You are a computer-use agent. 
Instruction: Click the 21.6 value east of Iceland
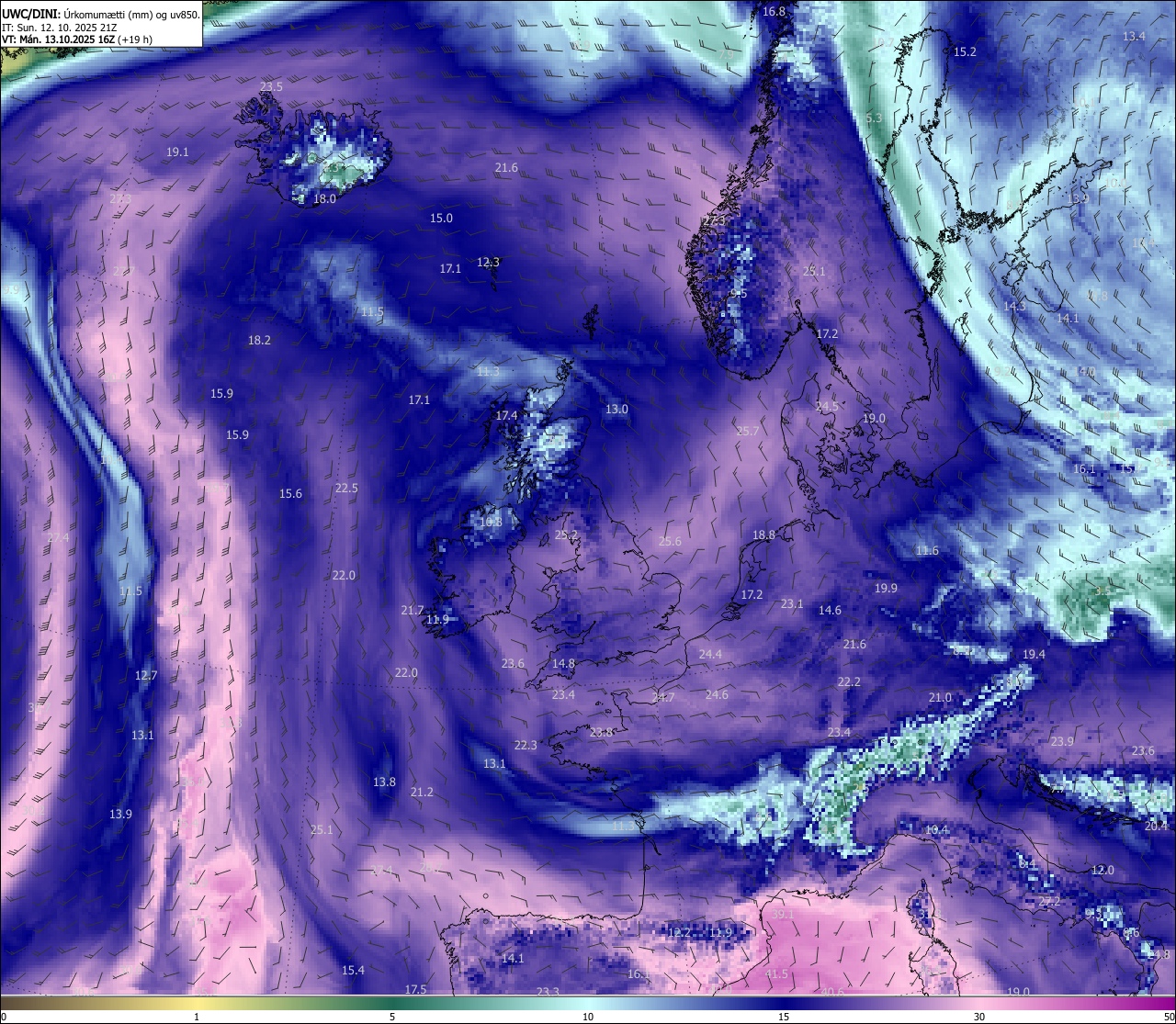click(x=506, y=168)
